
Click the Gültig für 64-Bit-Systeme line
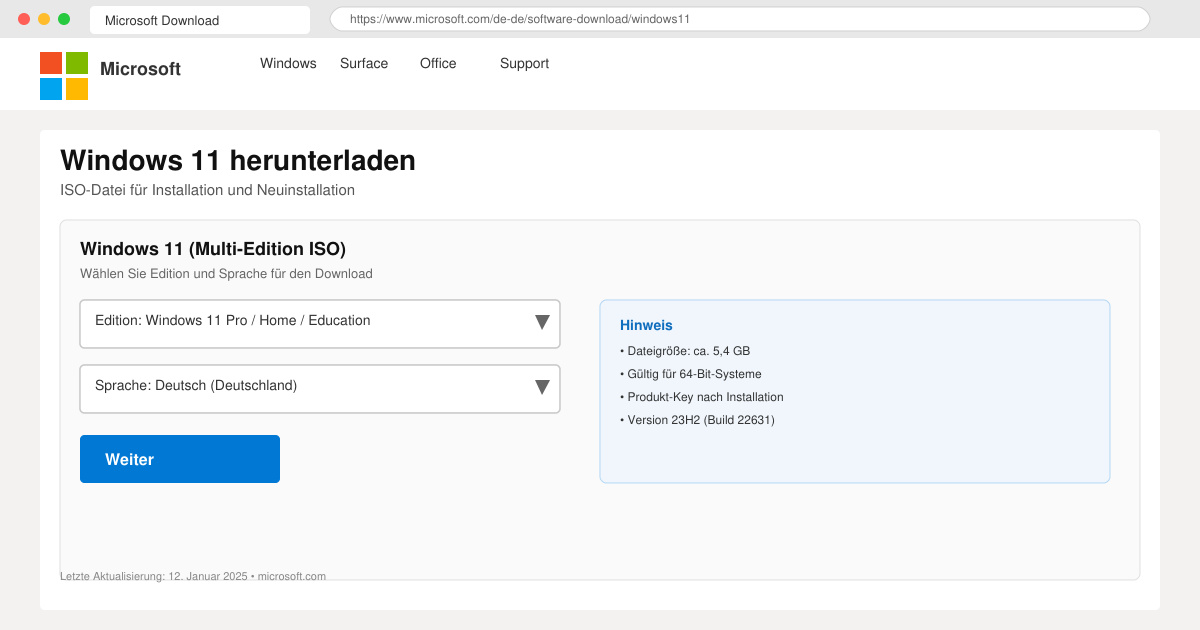click(691, 374)
